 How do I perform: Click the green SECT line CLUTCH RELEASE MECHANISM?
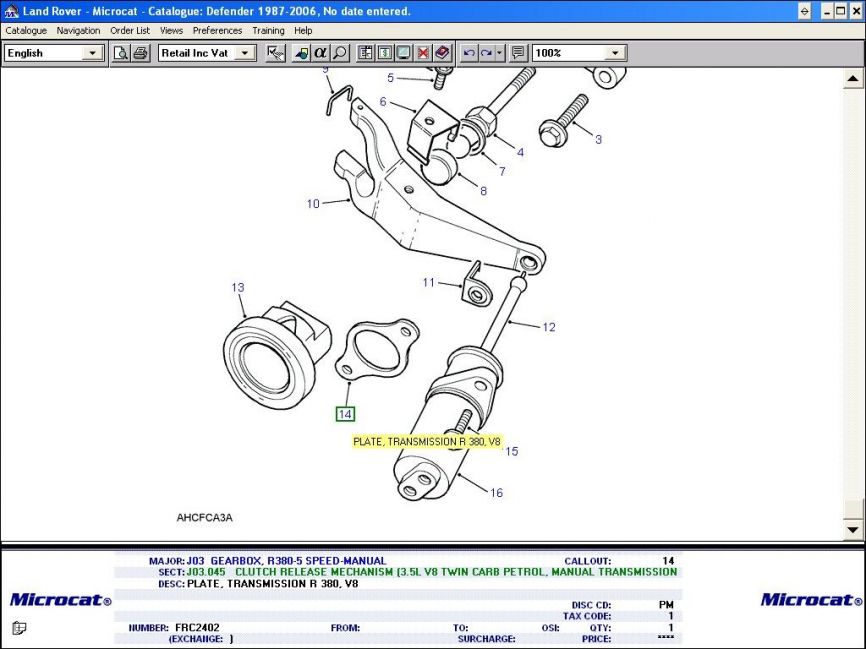point(431,572)
